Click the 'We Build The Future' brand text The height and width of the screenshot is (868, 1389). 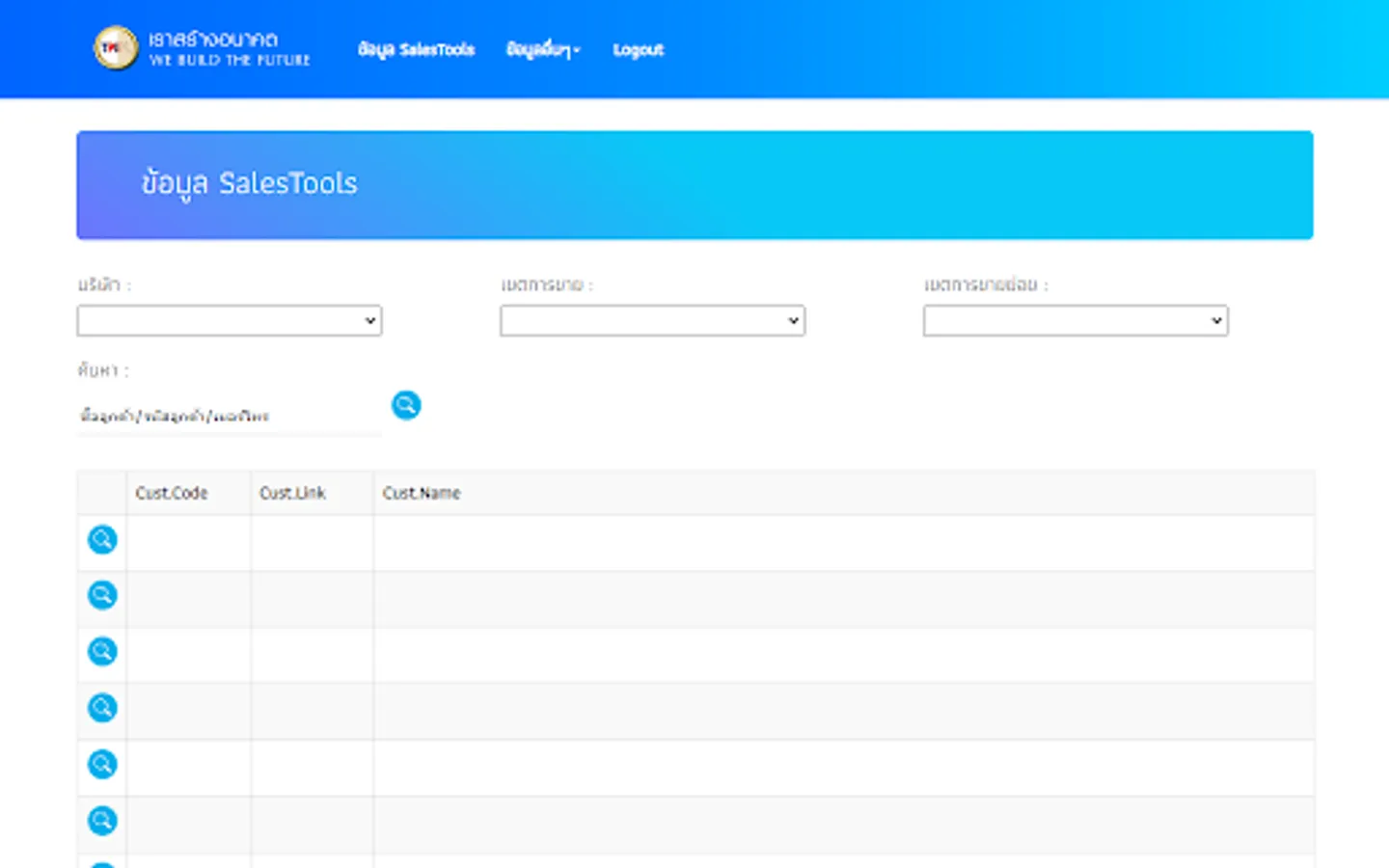point(230,60)
